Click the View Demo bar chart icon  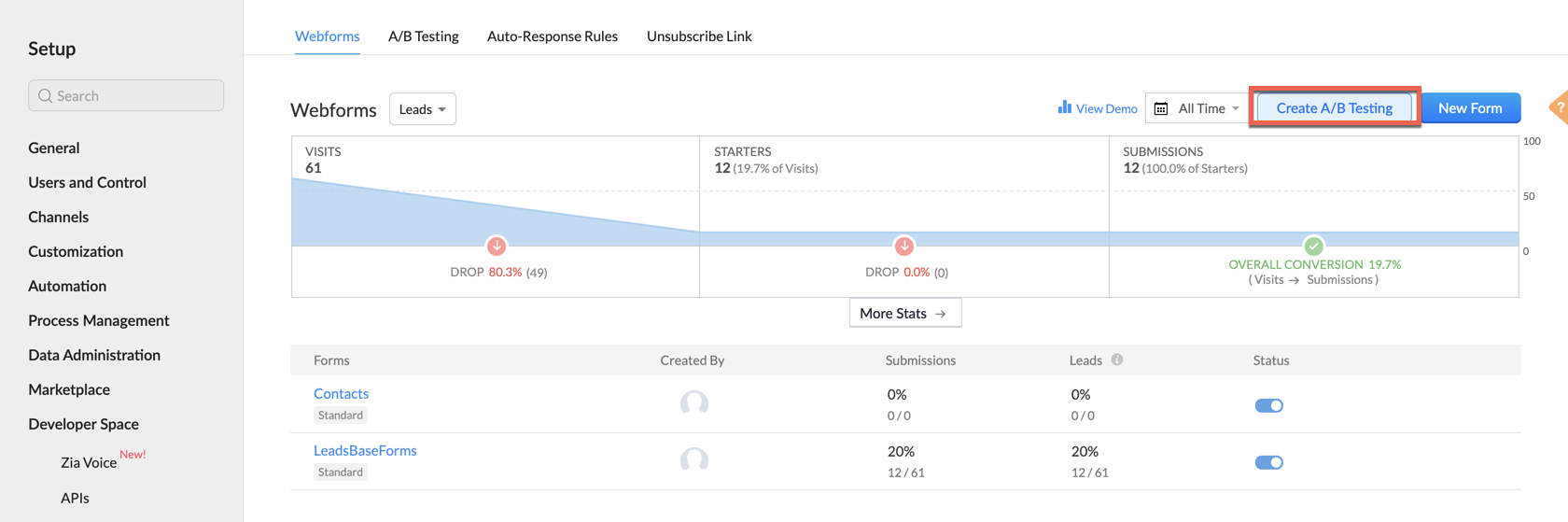tap(1064, 107)
